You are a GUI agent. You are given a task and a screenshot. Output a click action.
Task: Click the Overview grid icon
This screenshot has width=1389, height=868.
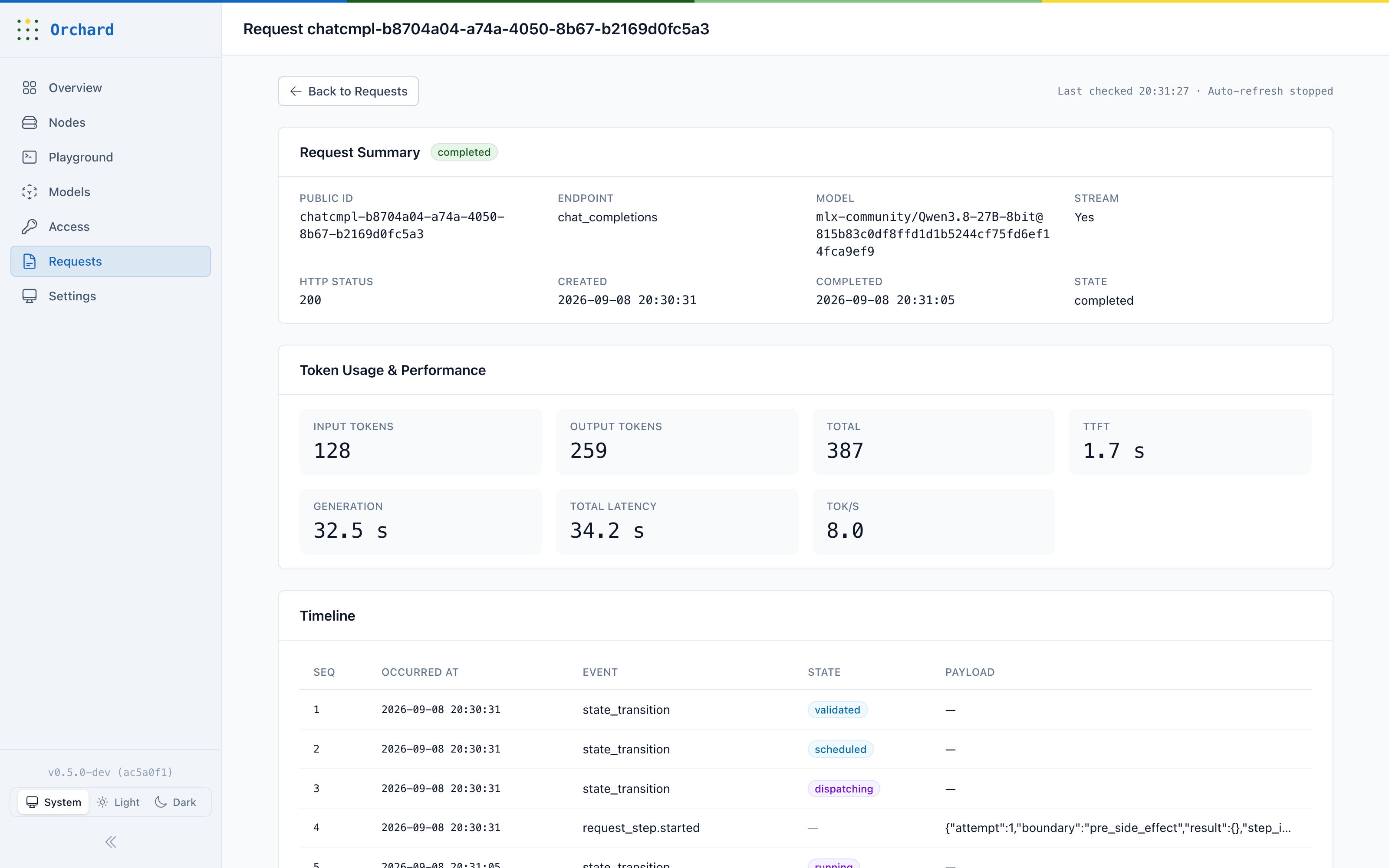[x=29, y=88]
